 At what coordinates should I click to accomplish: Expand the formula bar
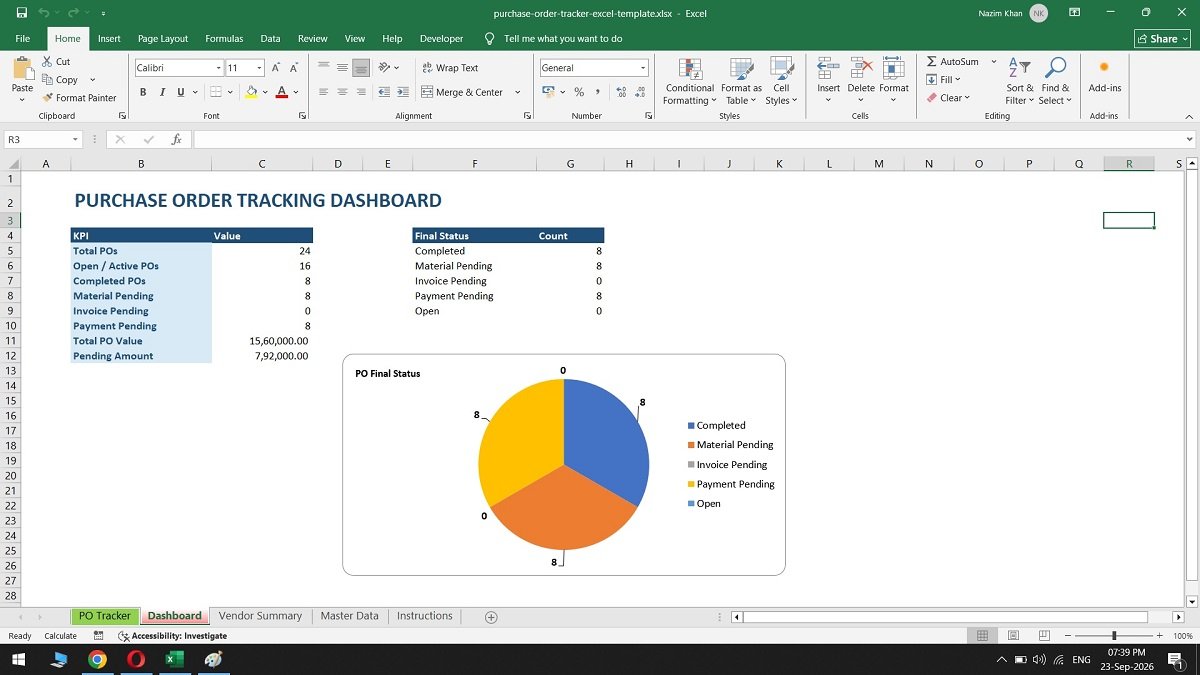pyautogui.click(x=1189, y=140)
